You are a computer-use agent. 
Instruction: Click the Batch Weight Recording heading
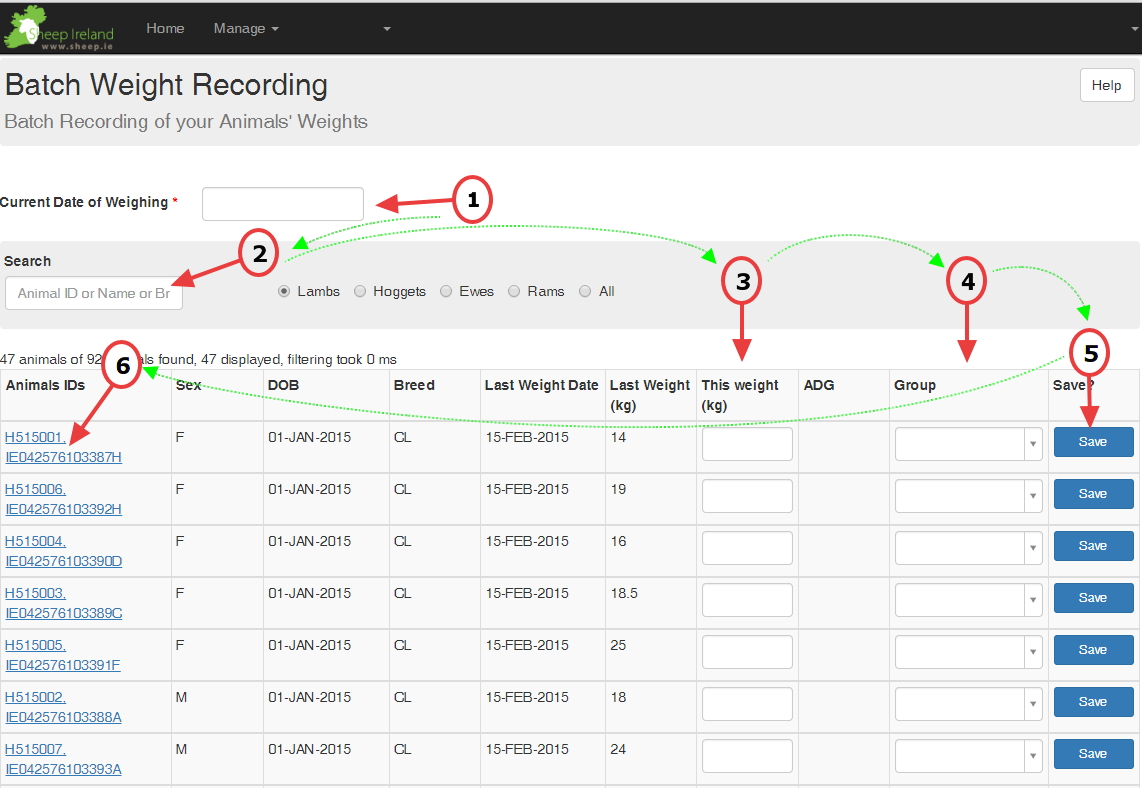[167, 85]
